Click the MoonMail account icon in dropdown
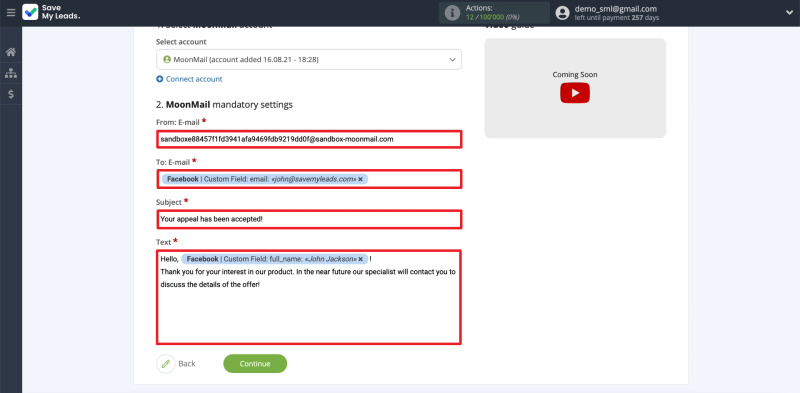The image size is (800, 393). coord(167,59)
